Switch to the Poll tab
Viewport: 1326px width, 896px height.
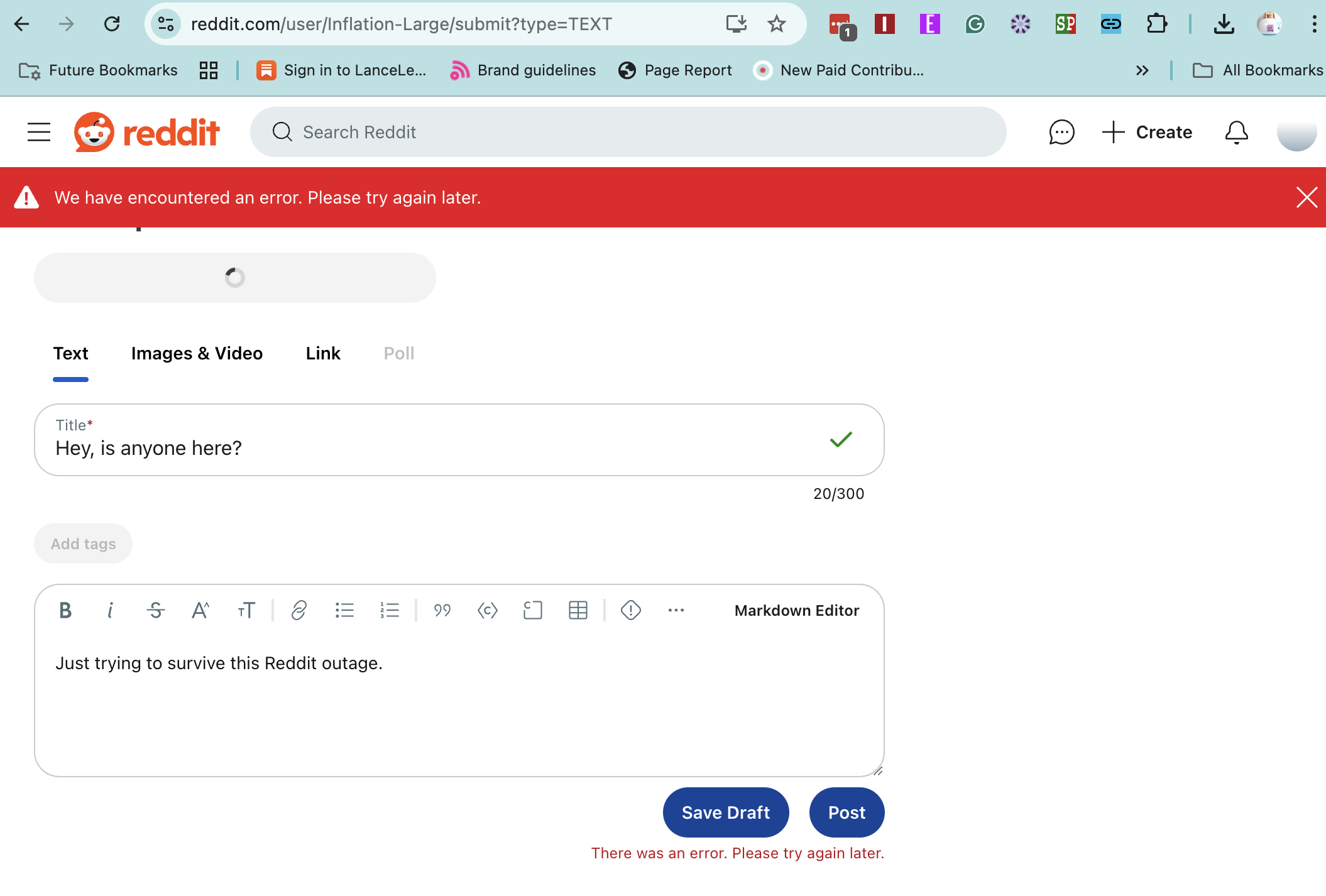[x=398, y=352]
